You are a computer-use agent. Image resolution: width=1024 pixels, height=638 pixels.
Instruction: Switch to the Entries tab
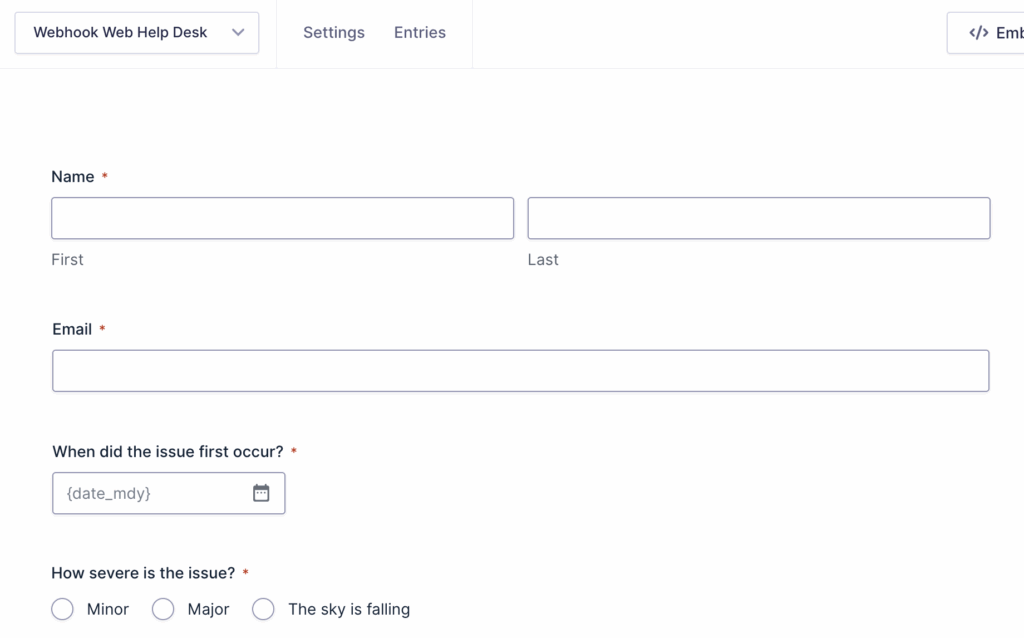(420, 33)
